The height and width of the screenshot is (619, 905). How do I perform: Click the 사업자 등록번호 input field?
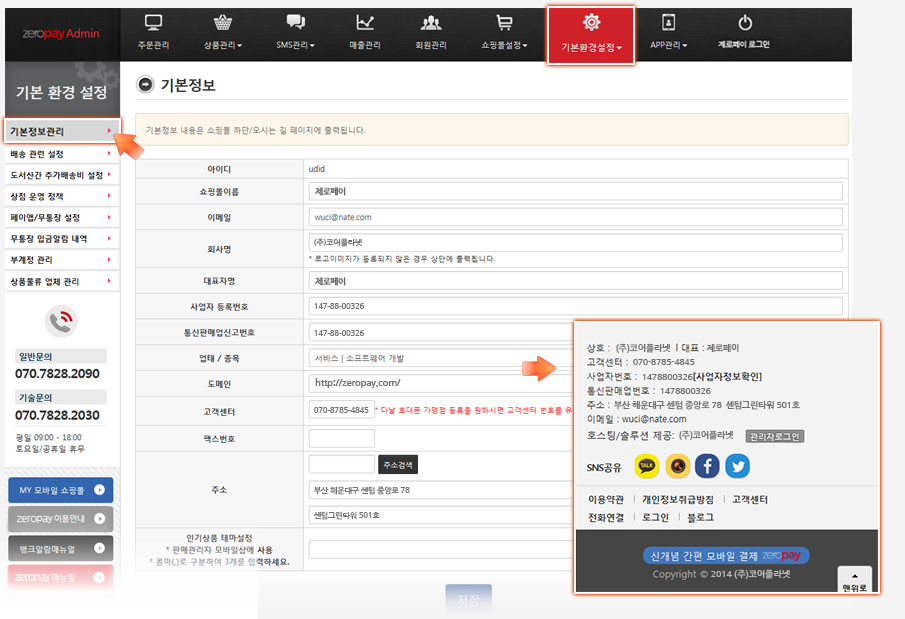(x=575, y=306)
